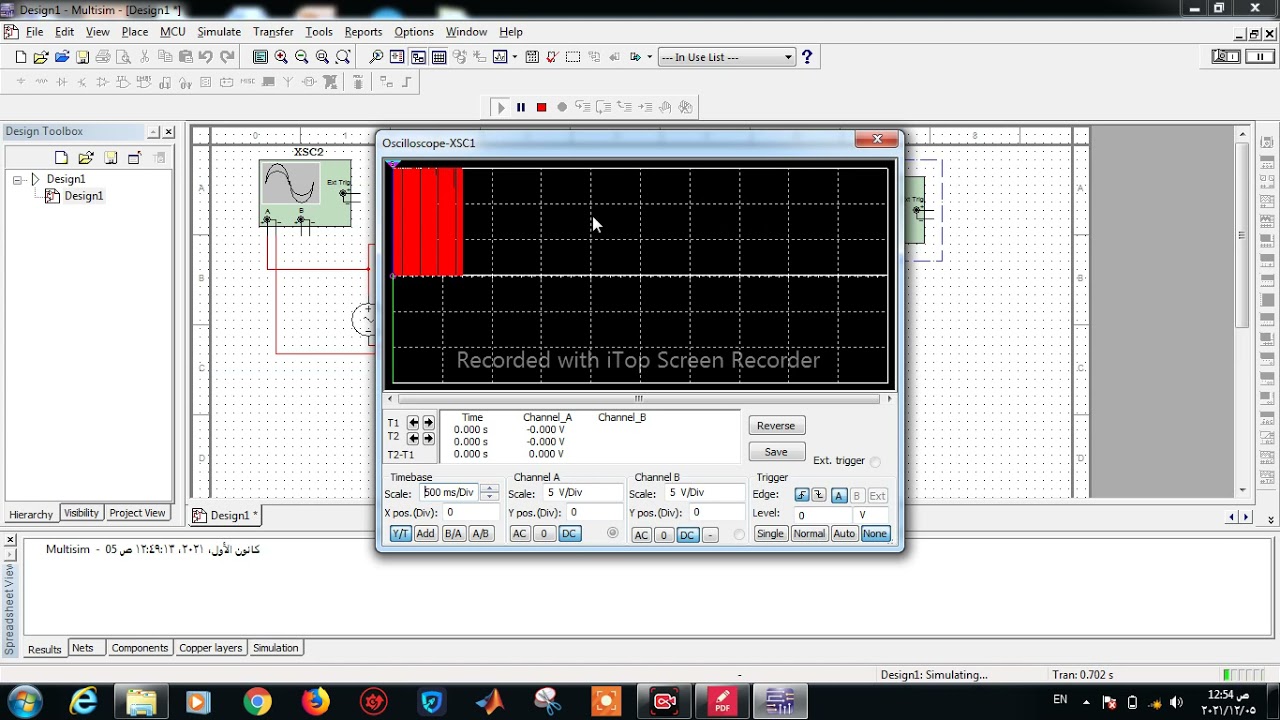
Task: Click the T1 cursor marker atop oscilloscope display
Action: 392,165
